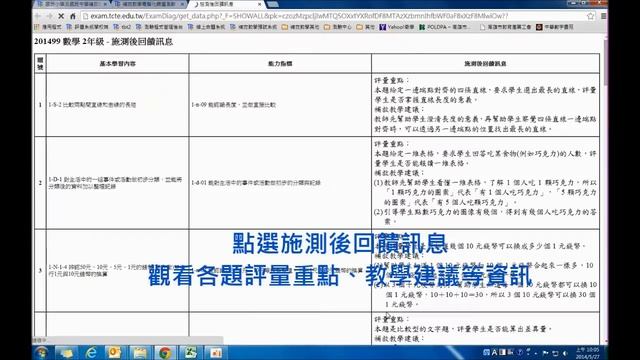
Task: Switch to the first browser tab
Action: (71, 4)
